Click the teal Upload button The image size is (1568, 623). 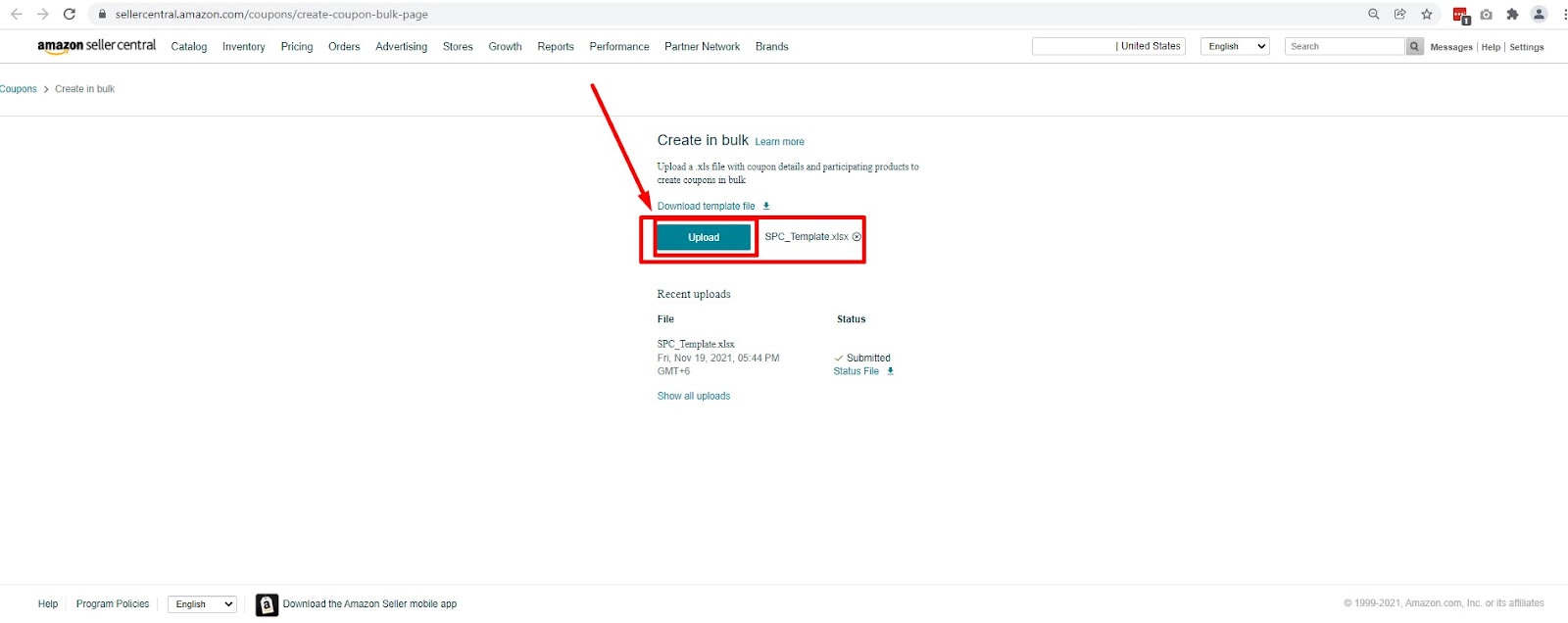point(704,237)
